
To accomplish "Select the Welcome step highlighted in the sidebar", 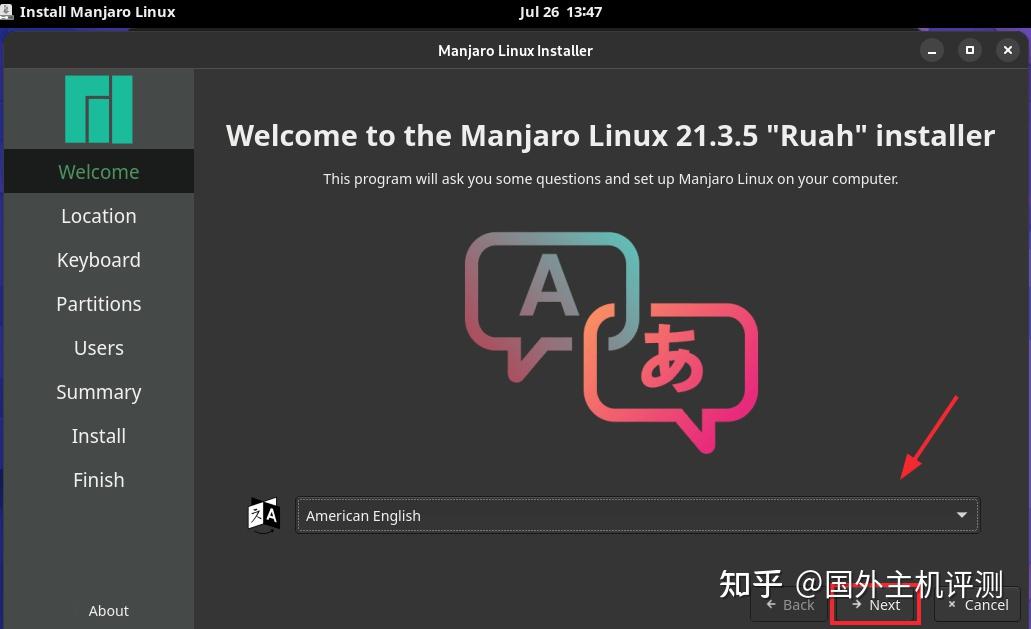I will click(x=98, y=172).
